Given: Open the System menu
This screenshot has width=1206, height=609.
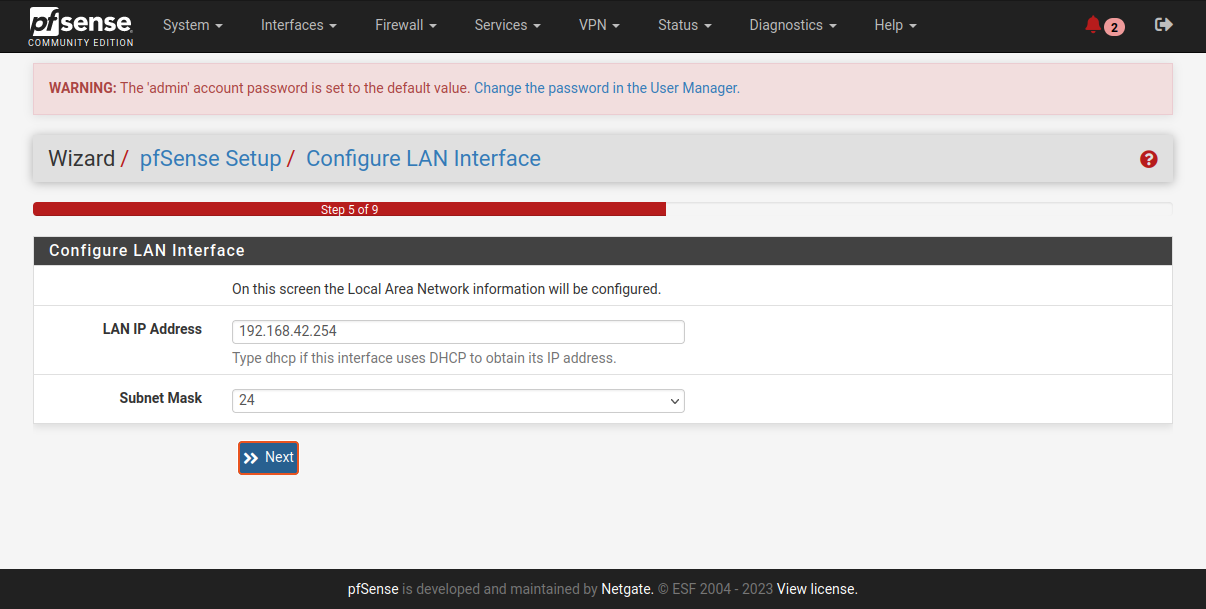Looking at the screenshot, I should coord(192,25).
